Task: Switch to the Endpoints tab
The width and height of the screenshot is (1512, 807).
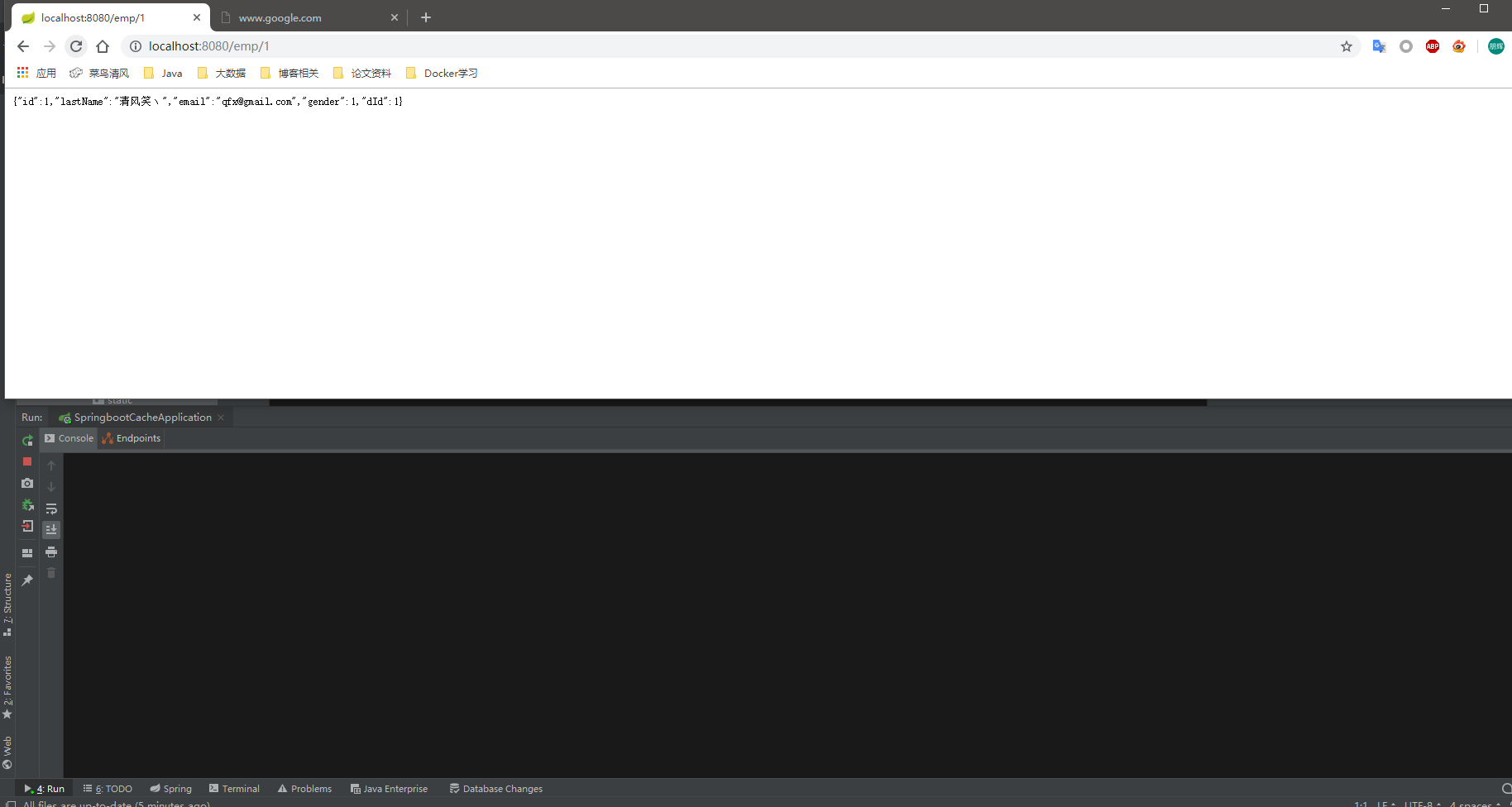Action: (x=132, y=438)
